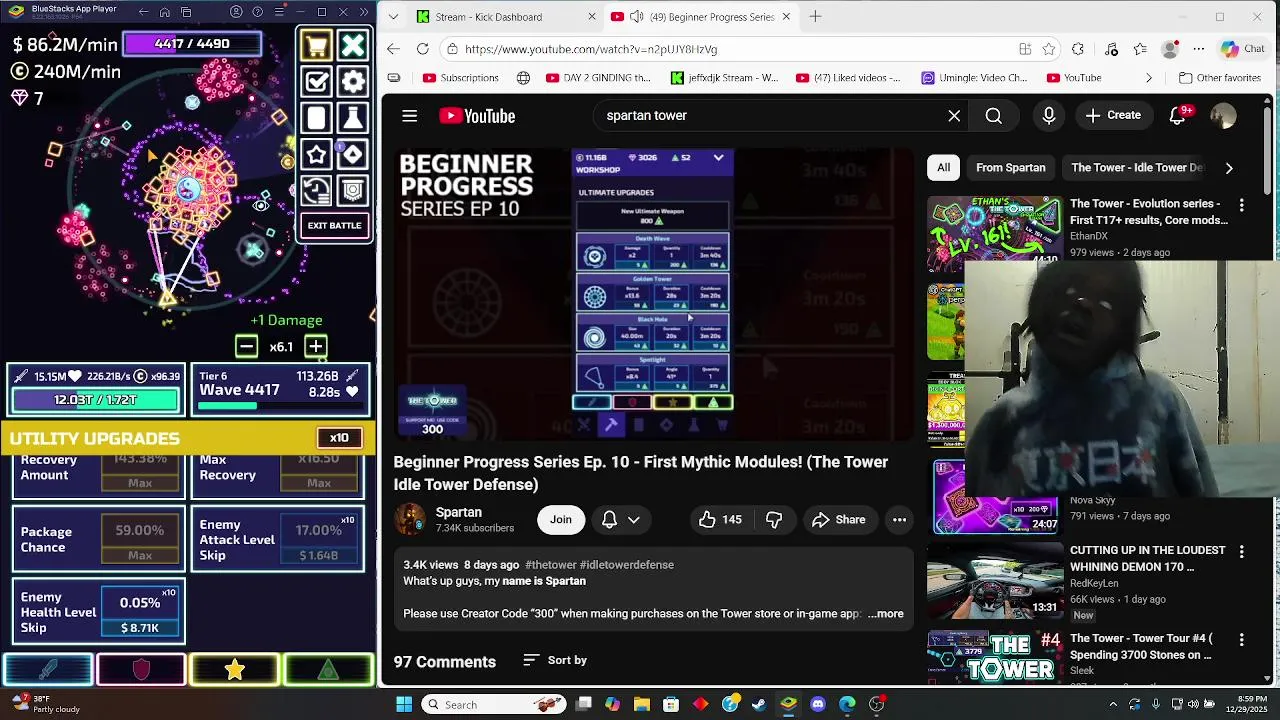This screenshot has height=720, width=1280.
Task: Increase game speed with the plus button
Action: 315,347
